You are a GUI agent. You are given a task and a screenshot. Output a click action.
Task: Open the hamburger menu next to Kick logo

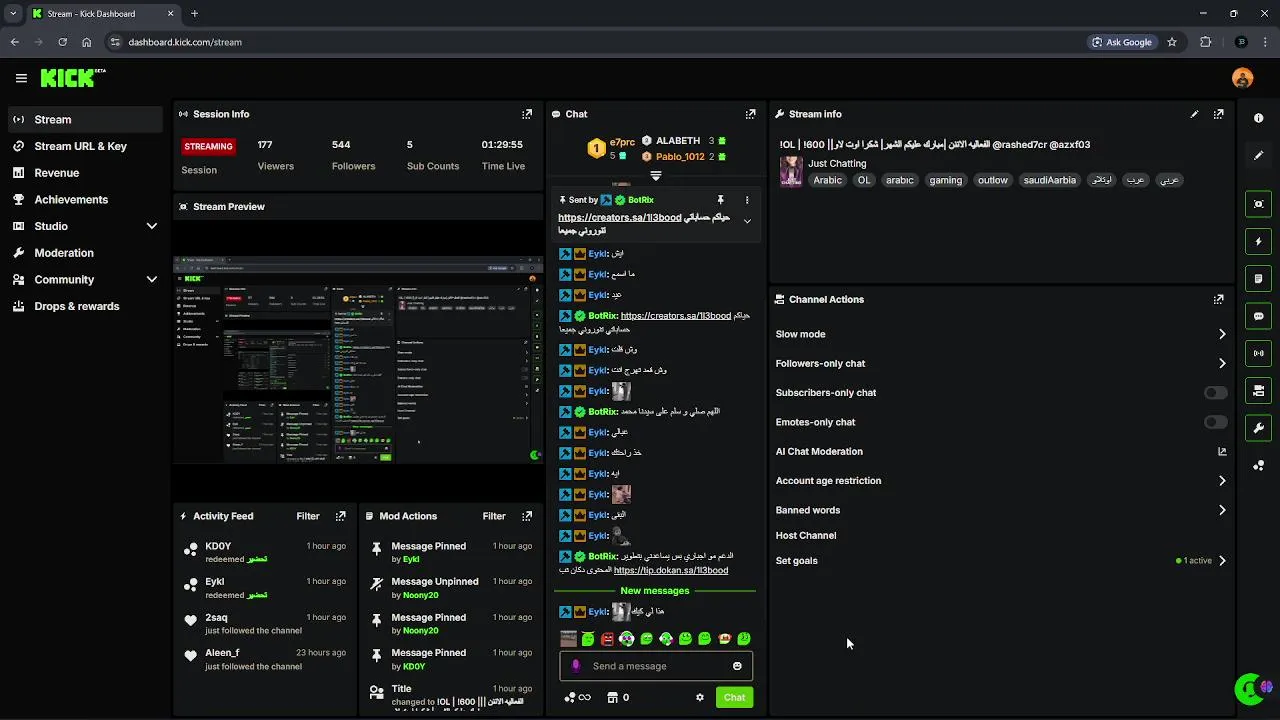[x=21, y=78]
